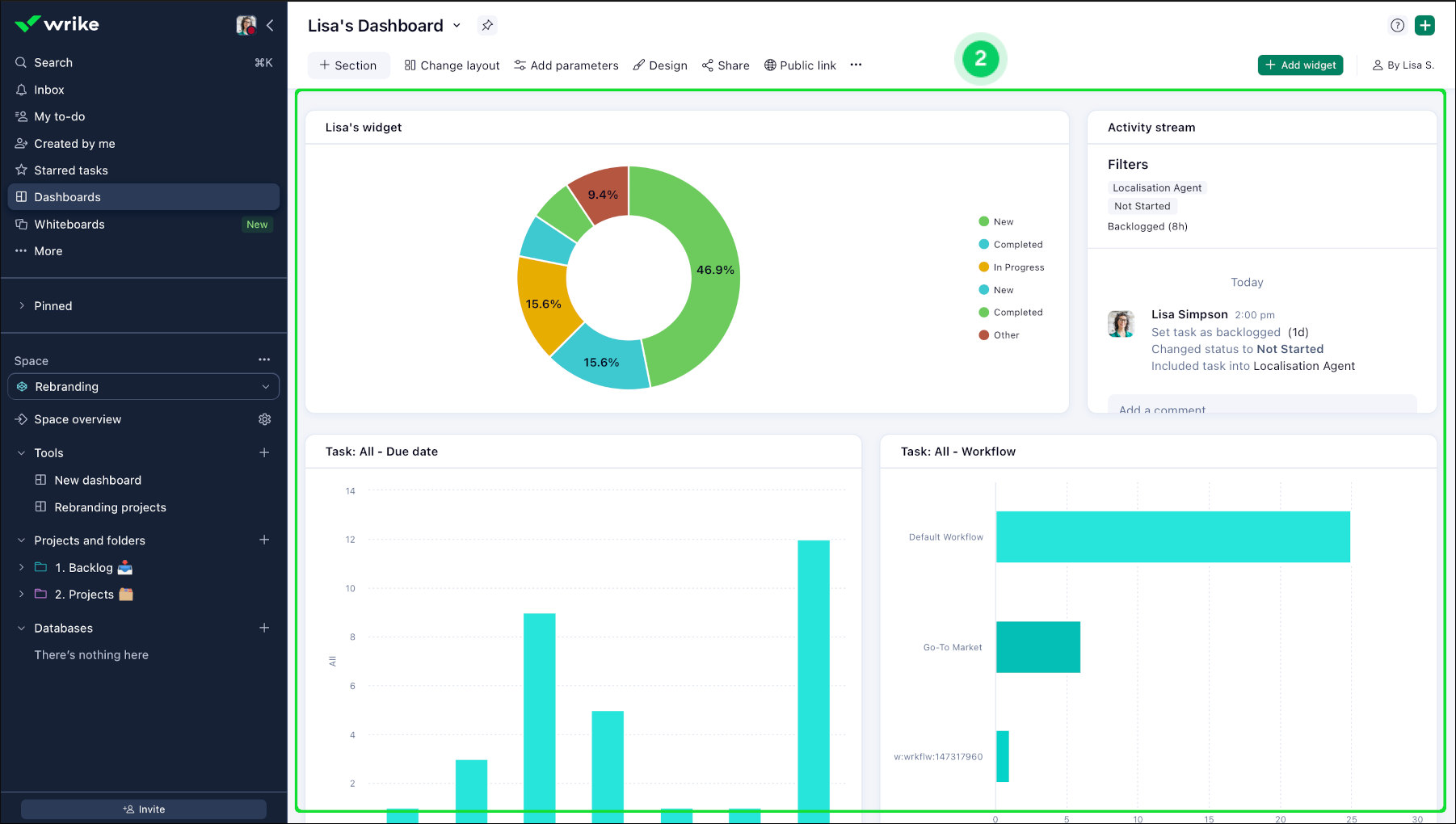The image size is (1456, 824).
Task: Click Add parameters
Action: [x=566, y=65]
